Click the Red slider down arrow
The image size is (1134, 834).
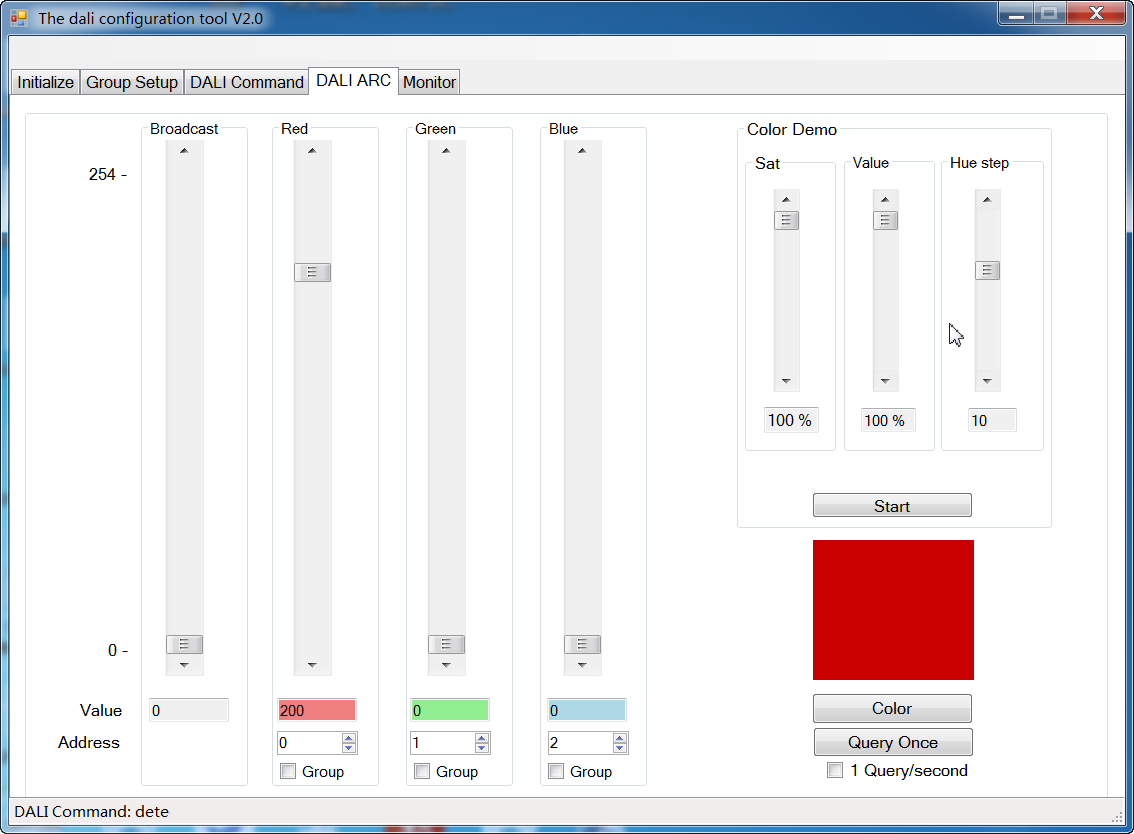[312, 665]
